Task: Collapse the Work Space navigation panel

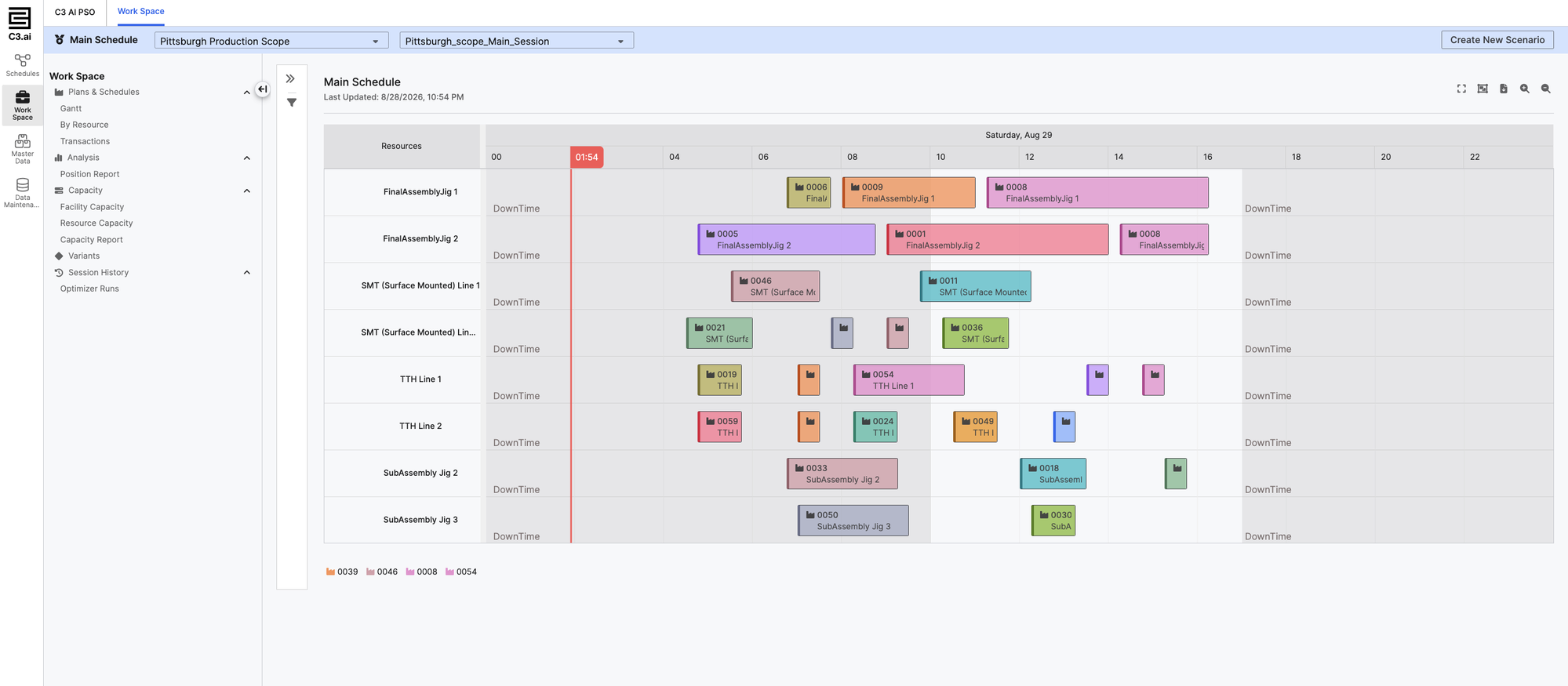Action: pyautogui.click(x=263, y=89)
